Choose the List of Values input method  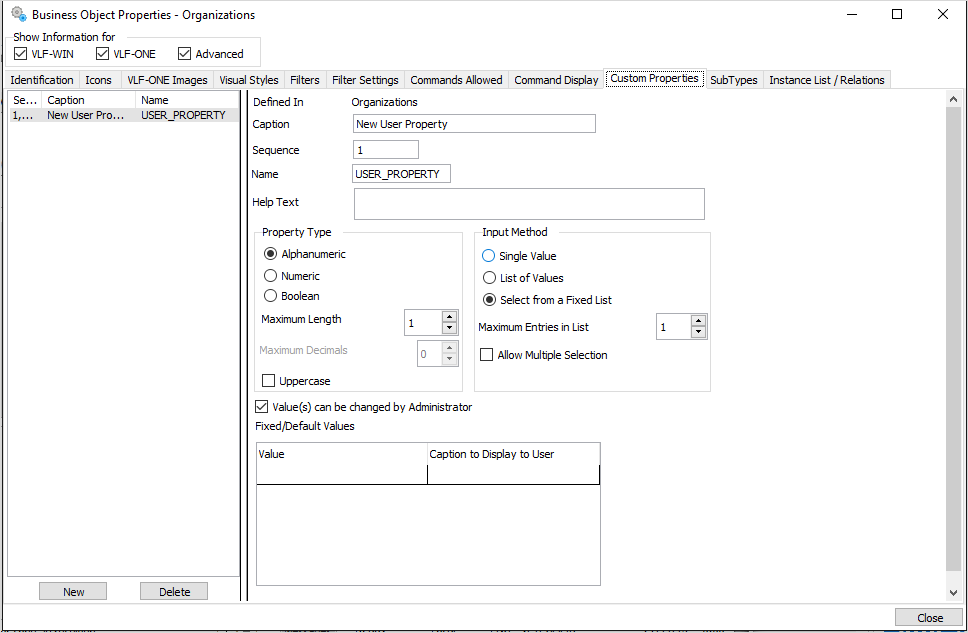(x=490, y=278)
